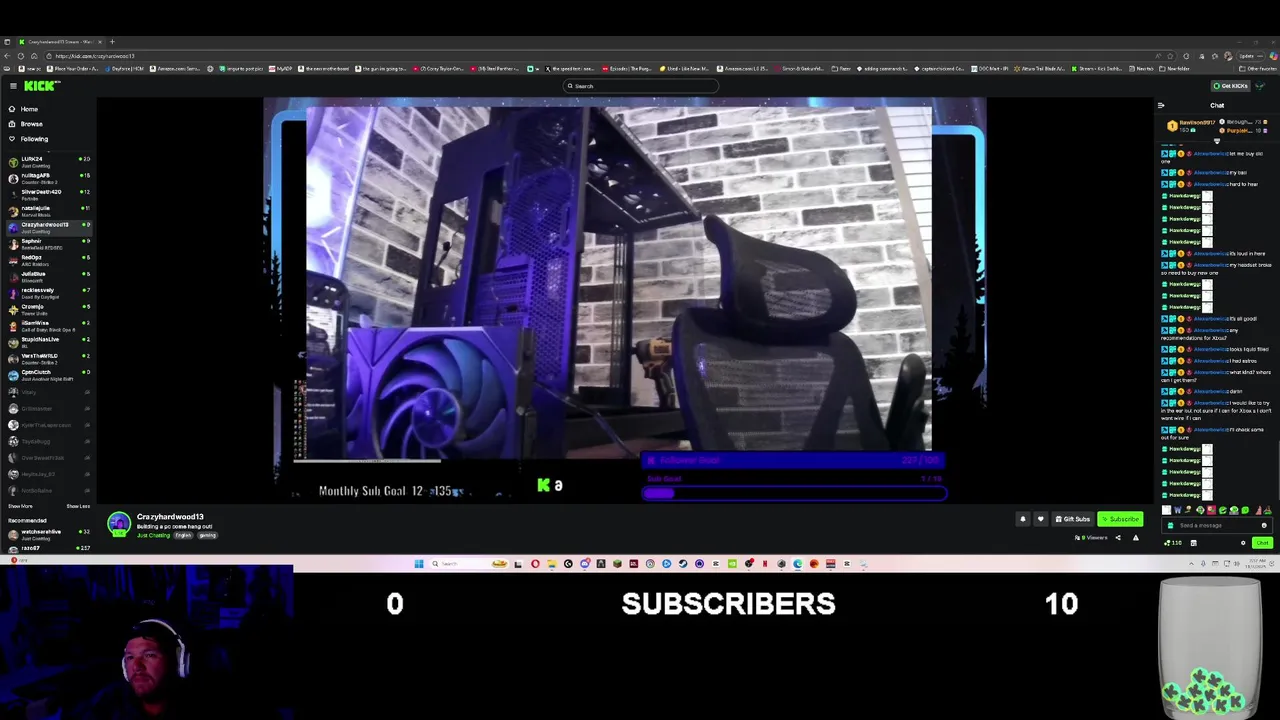Click the Get KICKs button

point(1230,86)
